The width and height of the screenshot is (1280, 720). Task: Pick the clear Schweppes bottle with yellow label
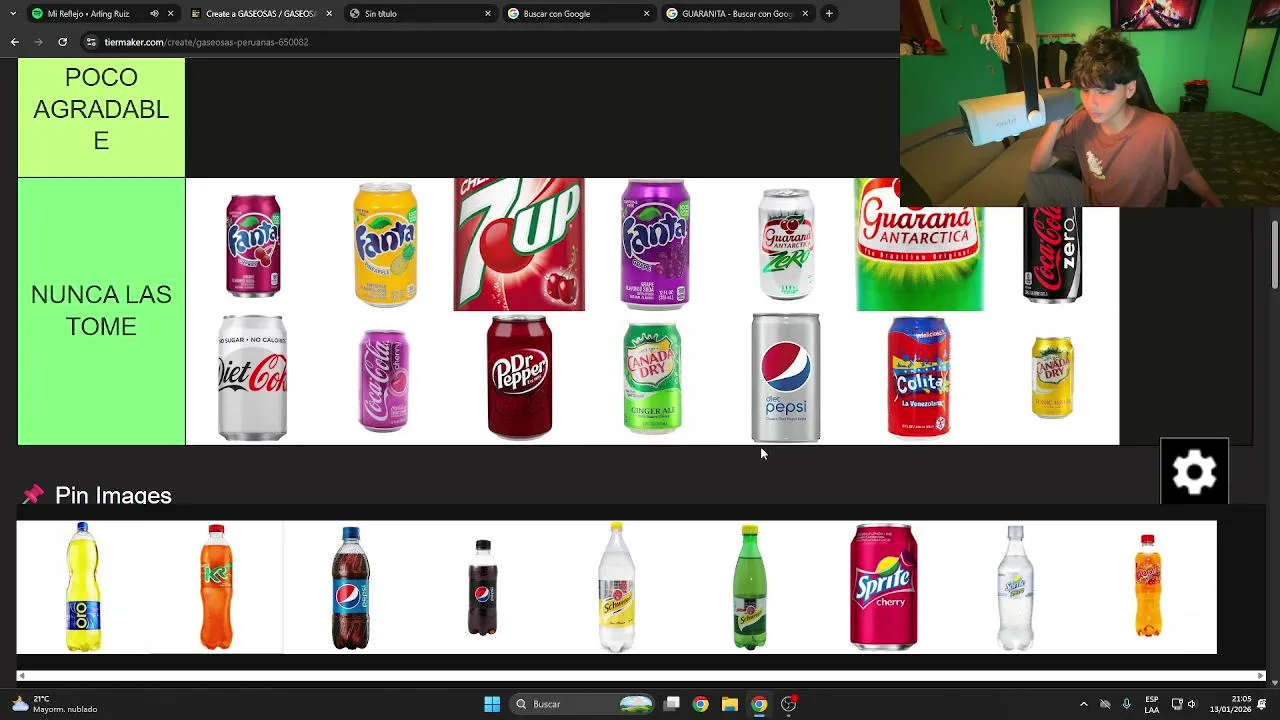pos(616,587)
